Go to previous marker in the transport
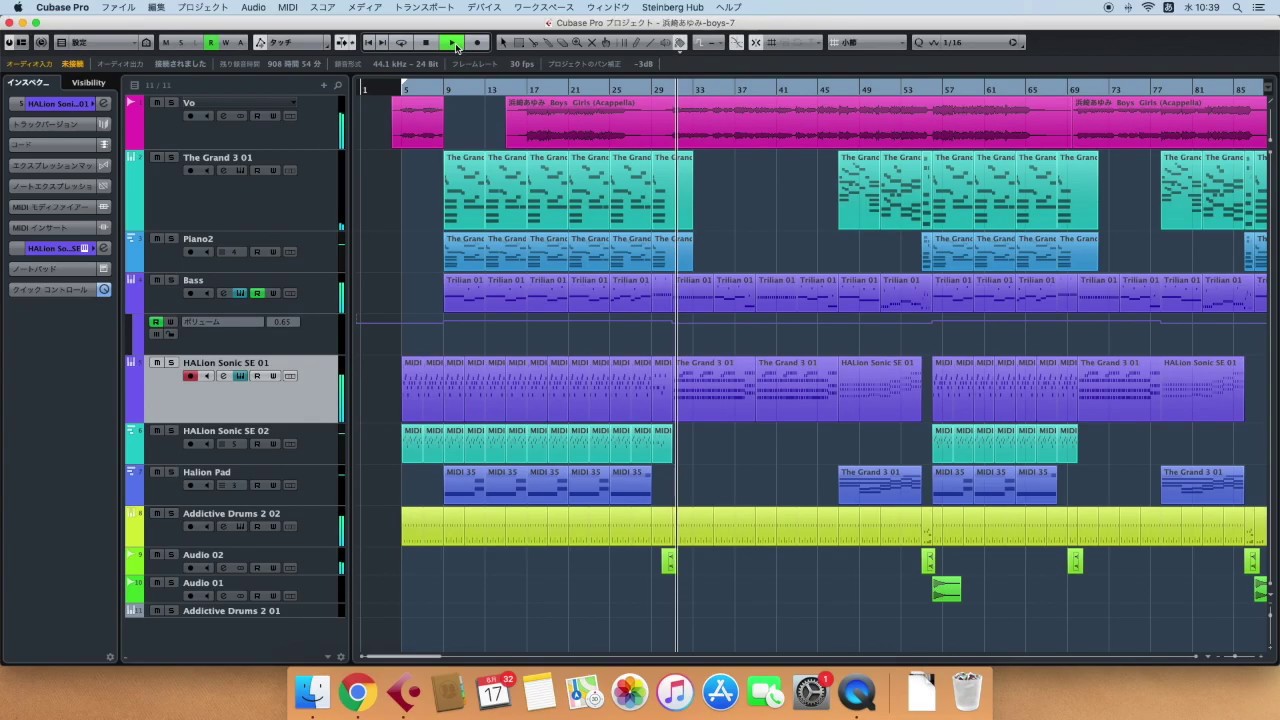1280x720 pixels. coord(369,43)
